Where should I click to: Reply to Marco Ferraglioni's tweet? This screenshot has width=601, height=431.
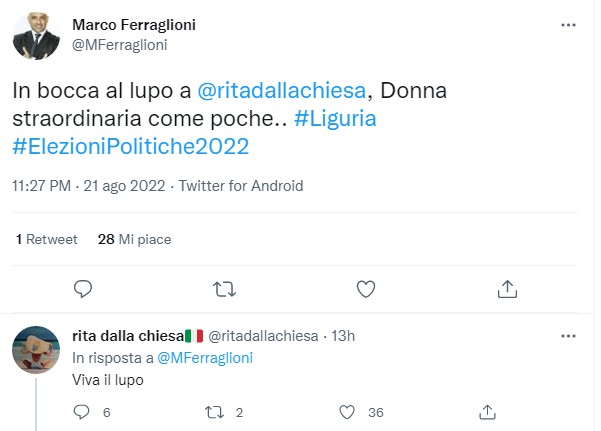point(84,289)
